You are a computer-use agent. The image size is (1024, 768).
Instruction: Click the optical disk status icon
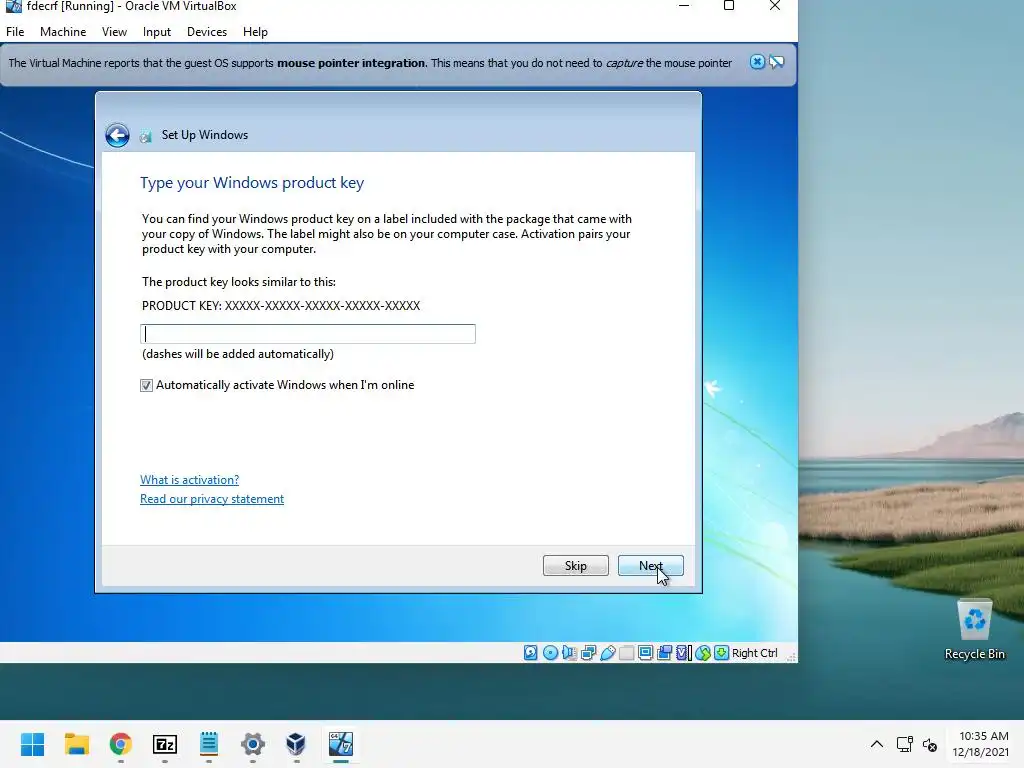tap(551, 652)
